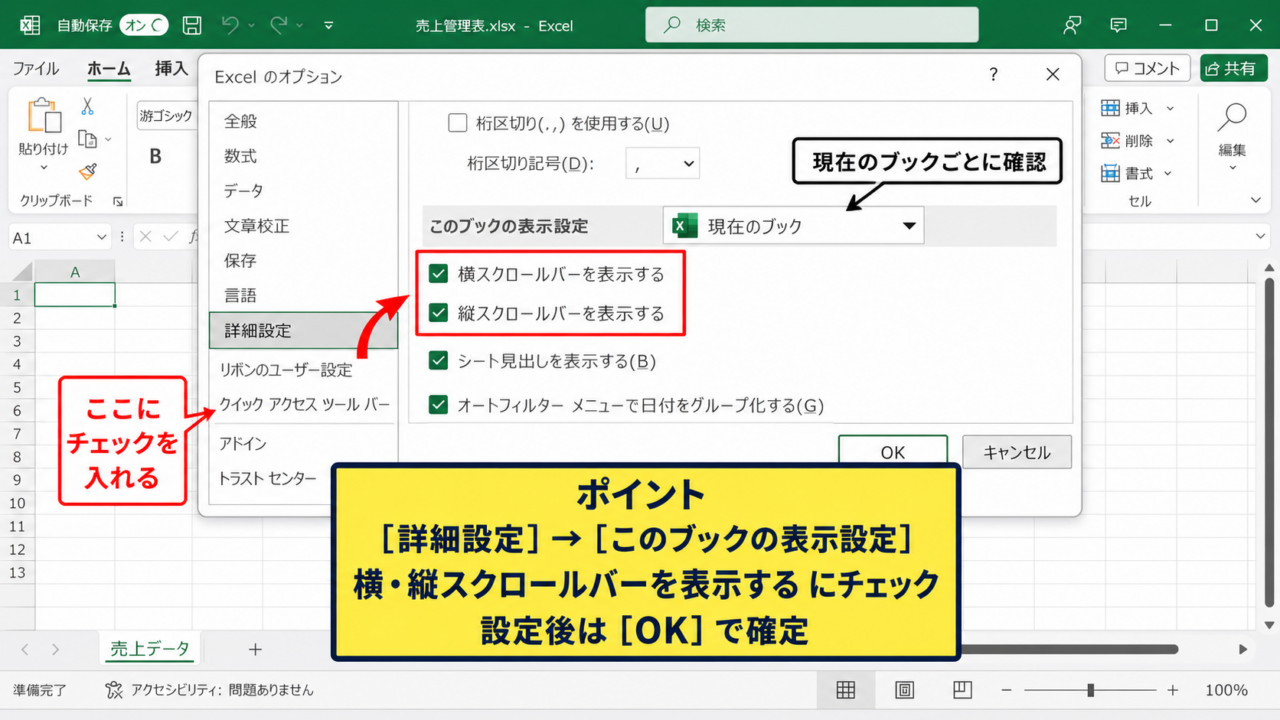The width and height of the screenshot is (1280, 720).
Task: Click into the 検索 search box
Action: (812, 25)
